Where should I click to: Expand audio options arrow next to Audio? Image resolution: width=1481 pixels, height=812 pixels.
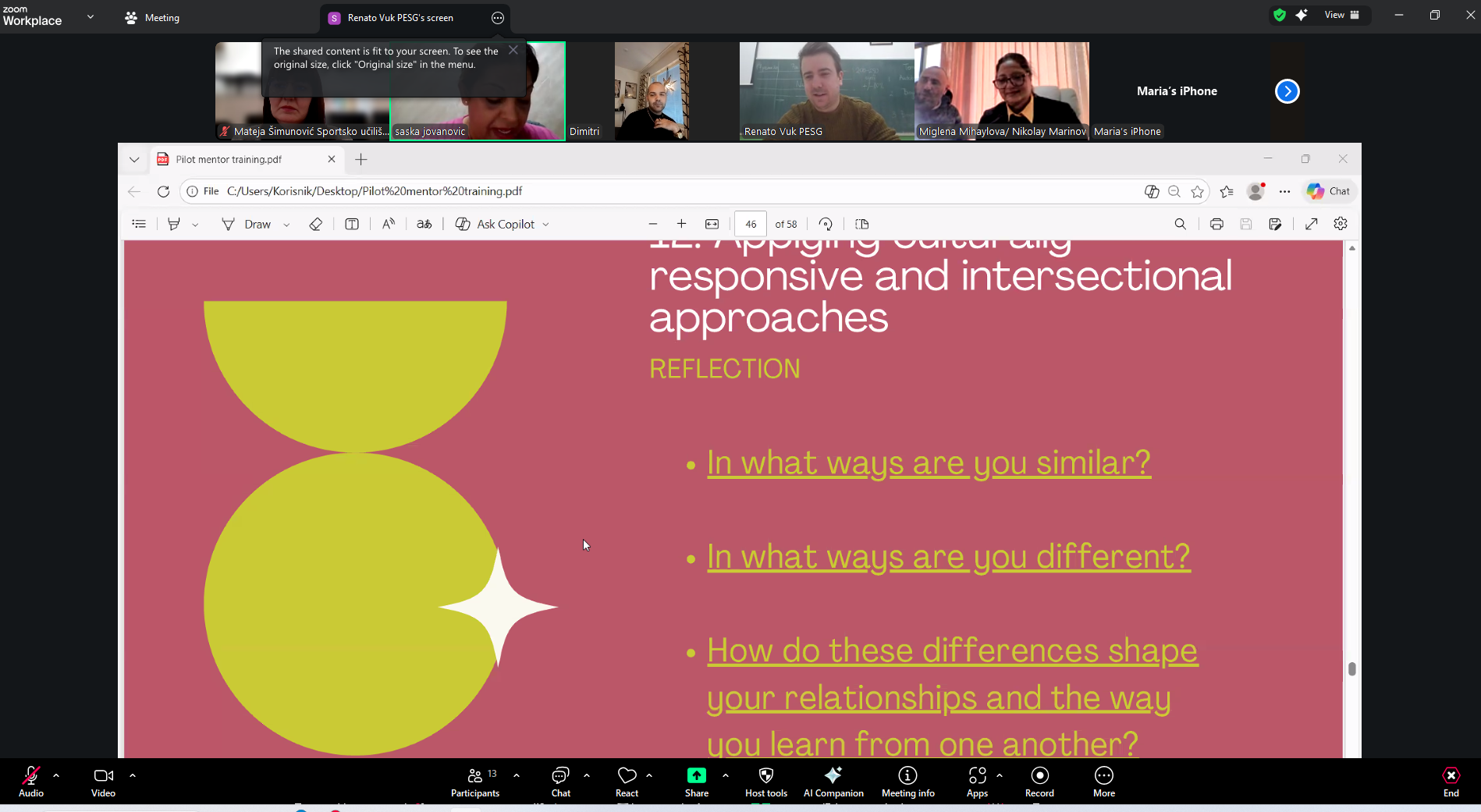56,775
